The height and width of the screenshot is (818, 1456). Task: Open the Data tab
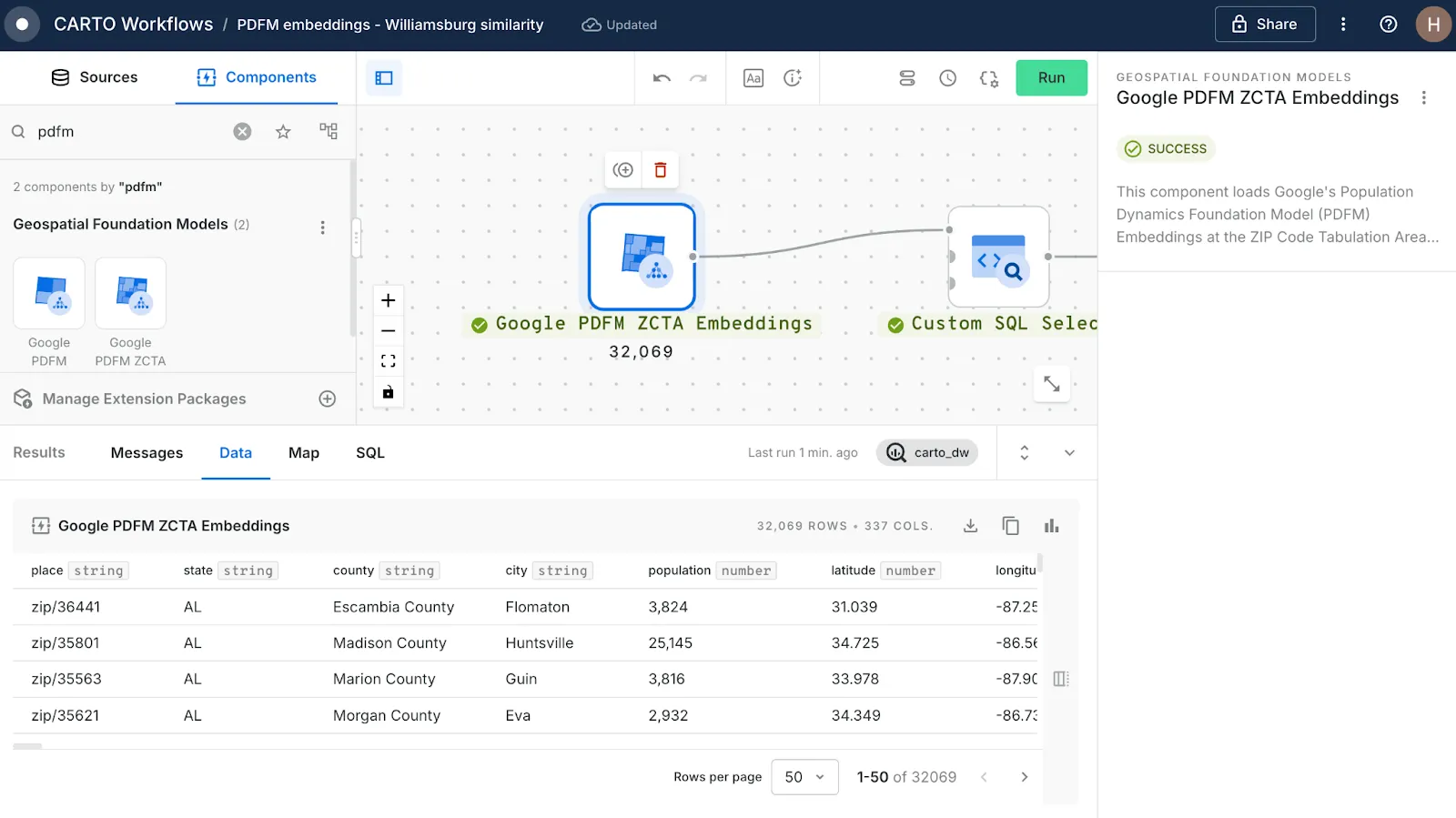(236, 453)
